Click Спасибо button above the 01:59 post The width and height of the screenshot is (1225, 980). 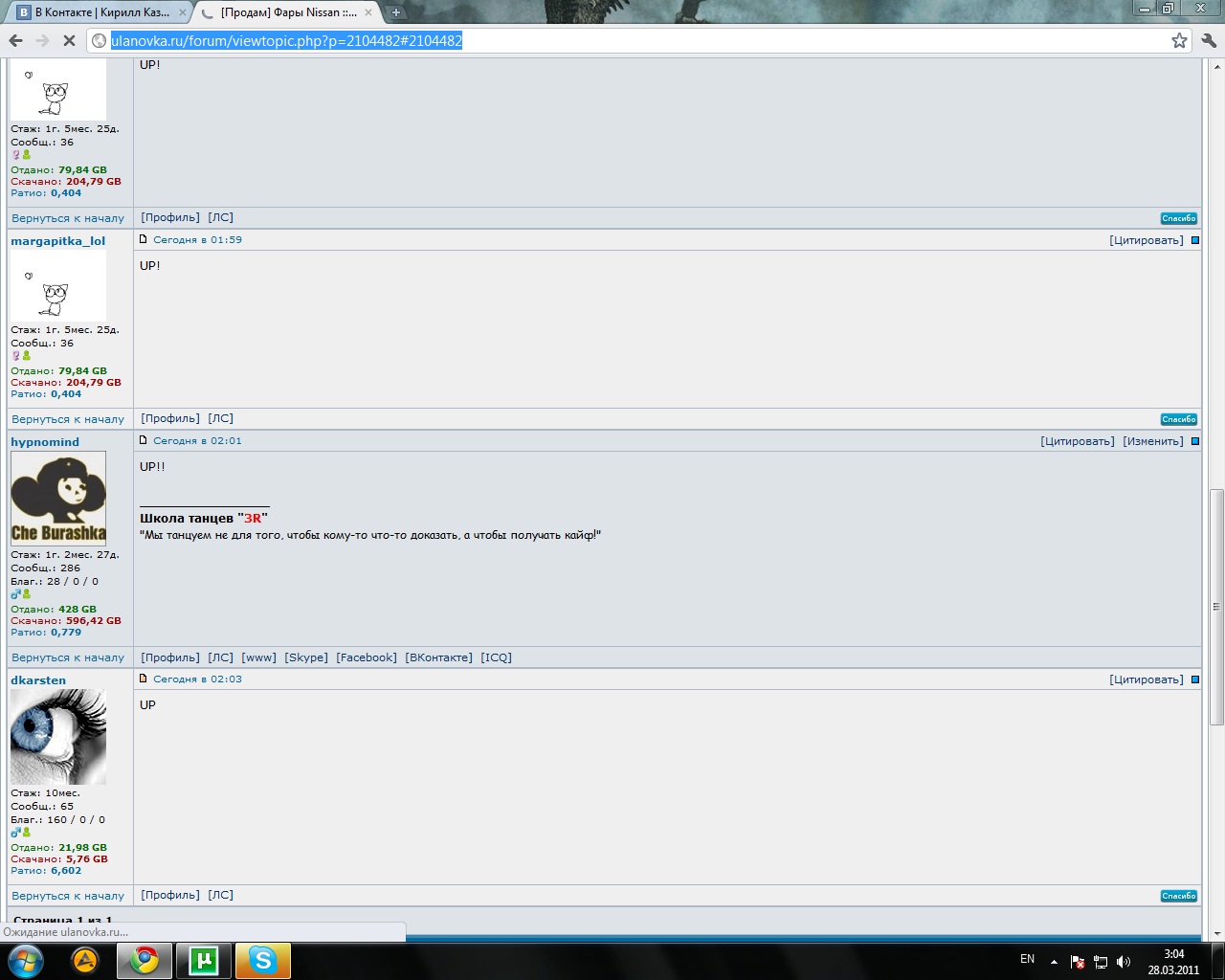click(x=1179, y=218)
